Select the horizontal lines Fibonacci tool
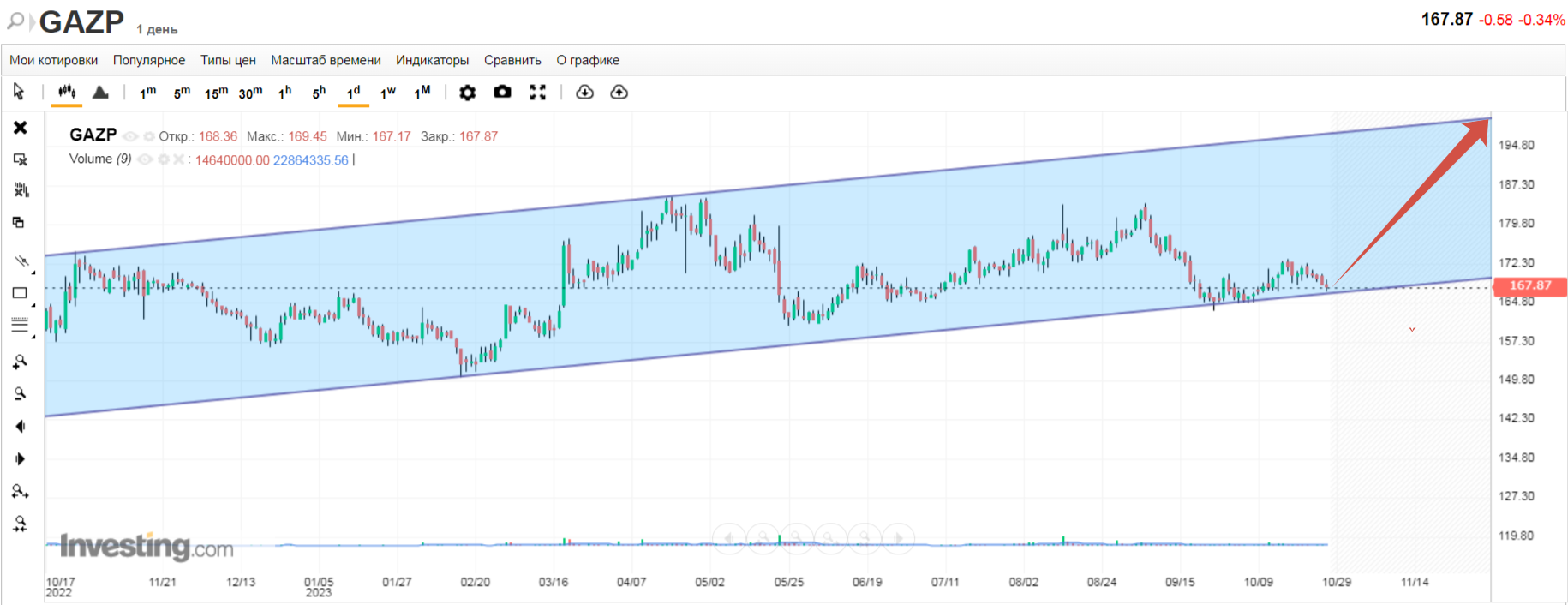This screenshot has width=1568, height=605. 21,326
